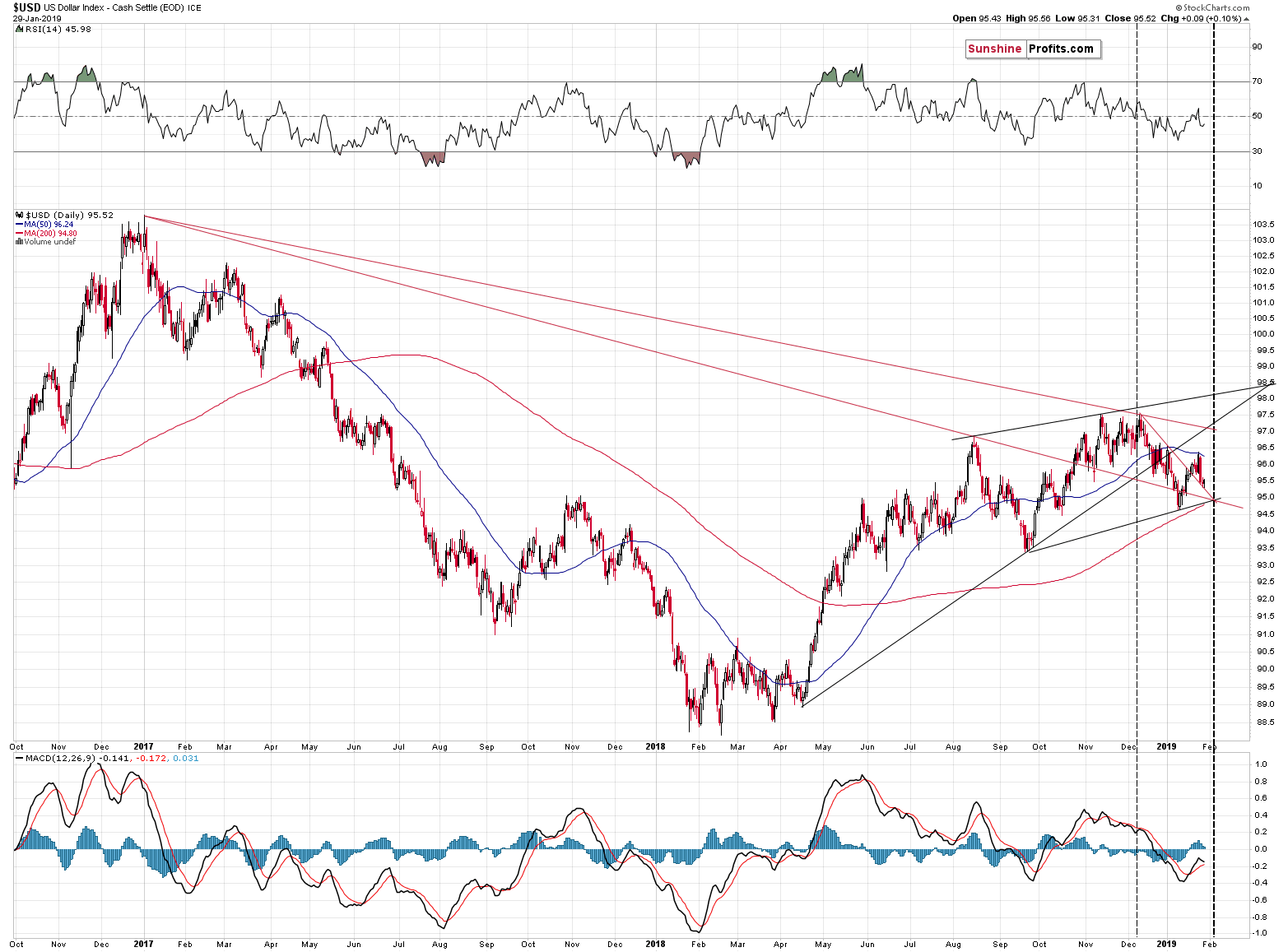This screenshot has height=952, width=1288.
Task: Click the 10 level on the RSI axis
Action: point(1257,186)
